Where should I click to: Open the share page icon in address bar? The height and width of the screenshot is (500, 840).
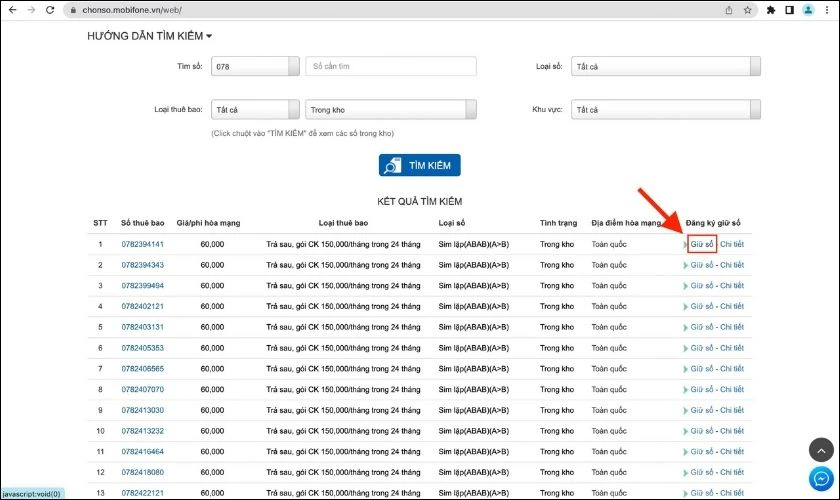click(729, 10)
